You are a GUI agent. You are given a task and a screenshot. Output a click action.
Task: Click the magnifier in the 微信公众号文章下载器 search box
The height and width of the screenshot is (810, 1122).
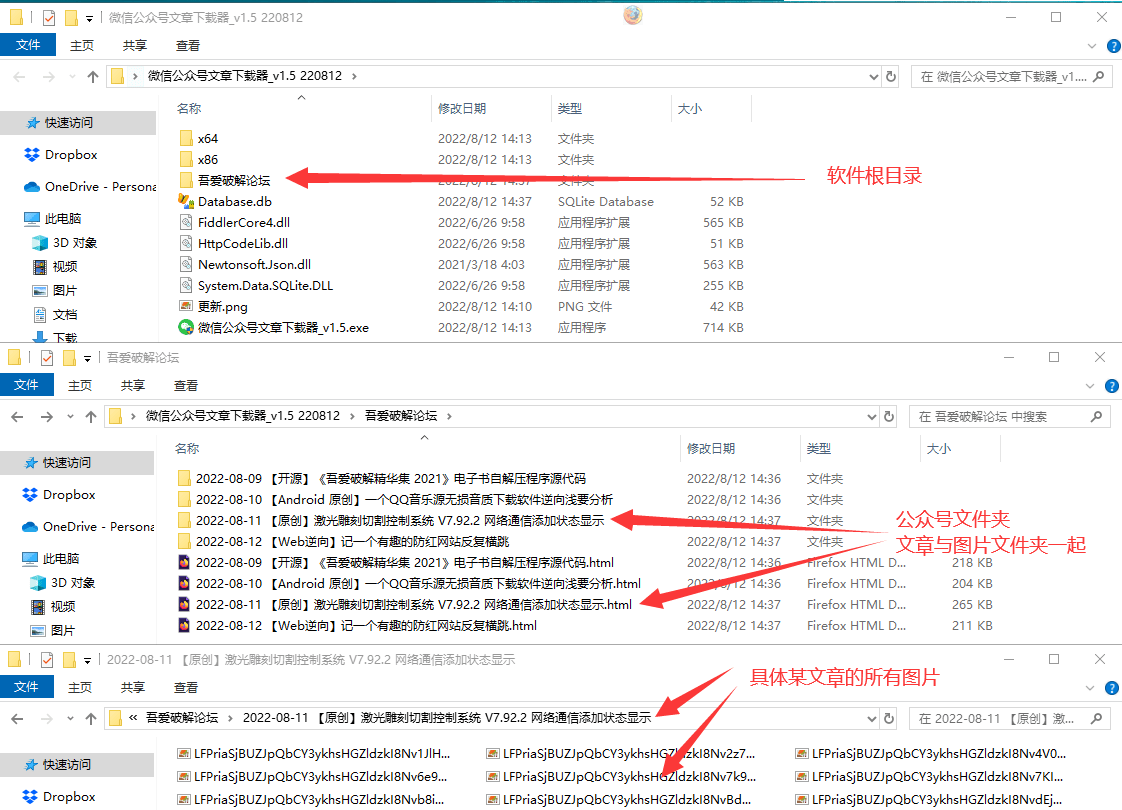click(1099, 76)
